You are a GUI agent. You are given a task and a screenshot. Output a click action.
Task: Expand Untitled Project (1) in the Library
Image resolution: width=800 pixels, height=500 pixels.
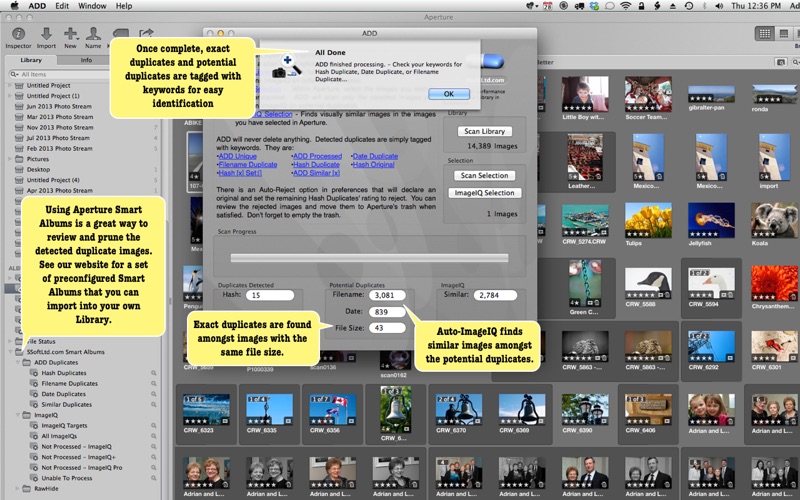pyautogui.click(x=10, y=96)
